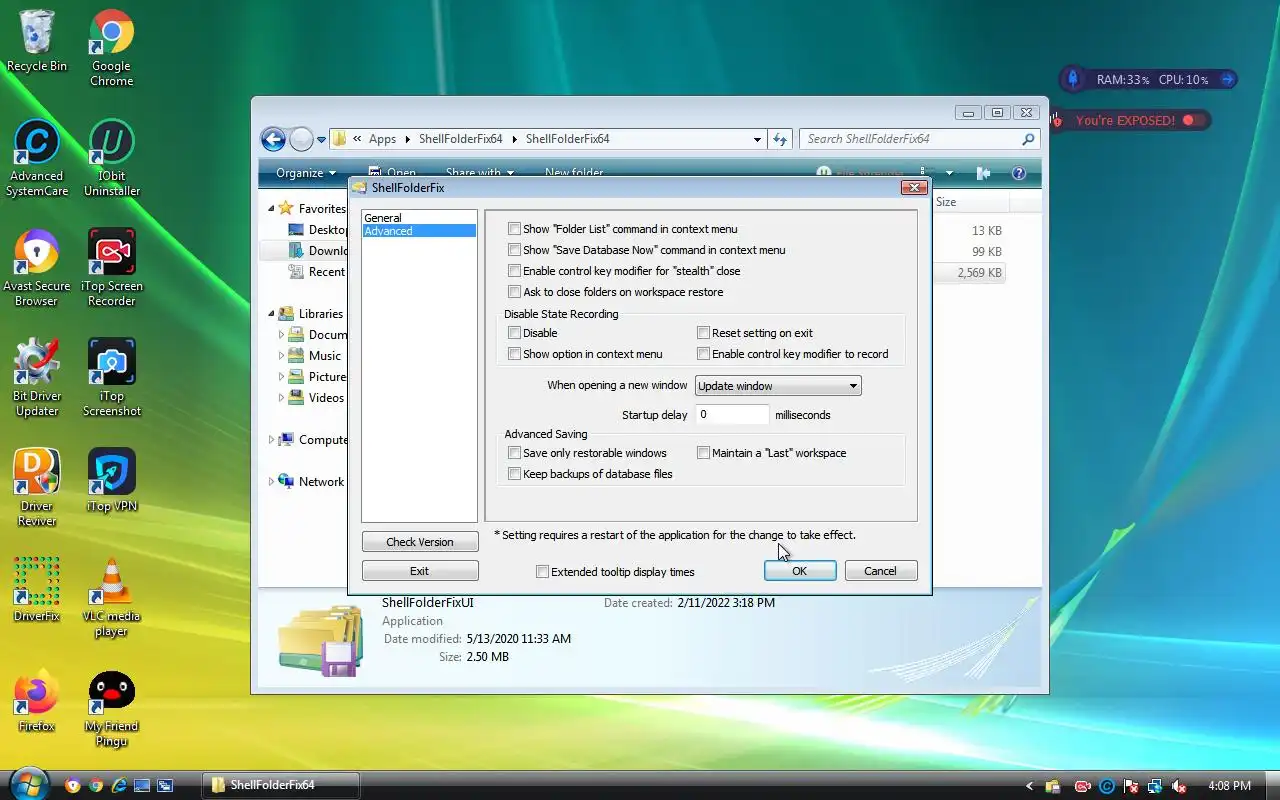Click the Size column header in Explorer
This screenshot has width=1280, height=800.
pos(970,202)
